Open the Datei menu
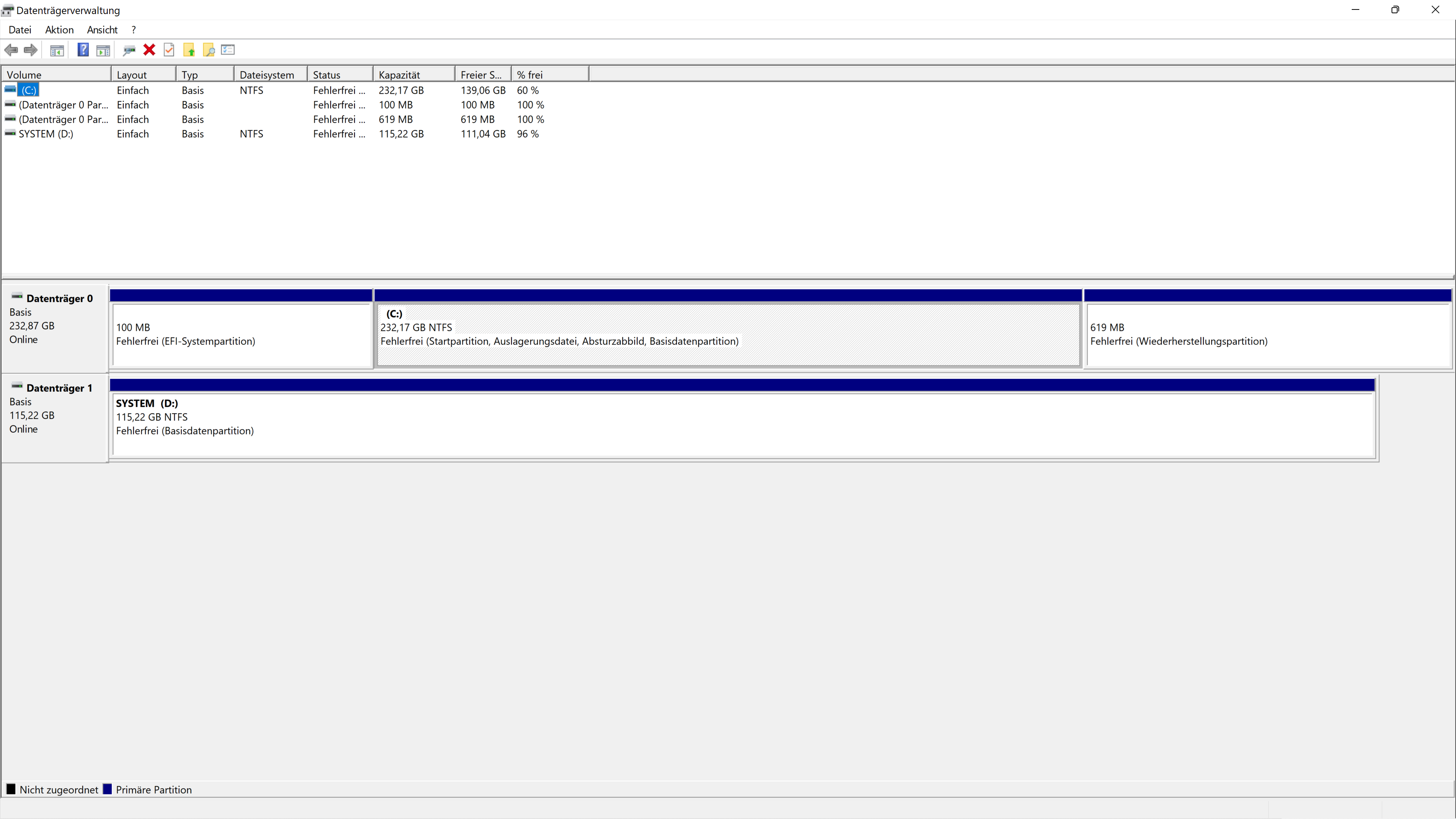The height and width of the screenshot is (819, 1456). pos(20,30)
